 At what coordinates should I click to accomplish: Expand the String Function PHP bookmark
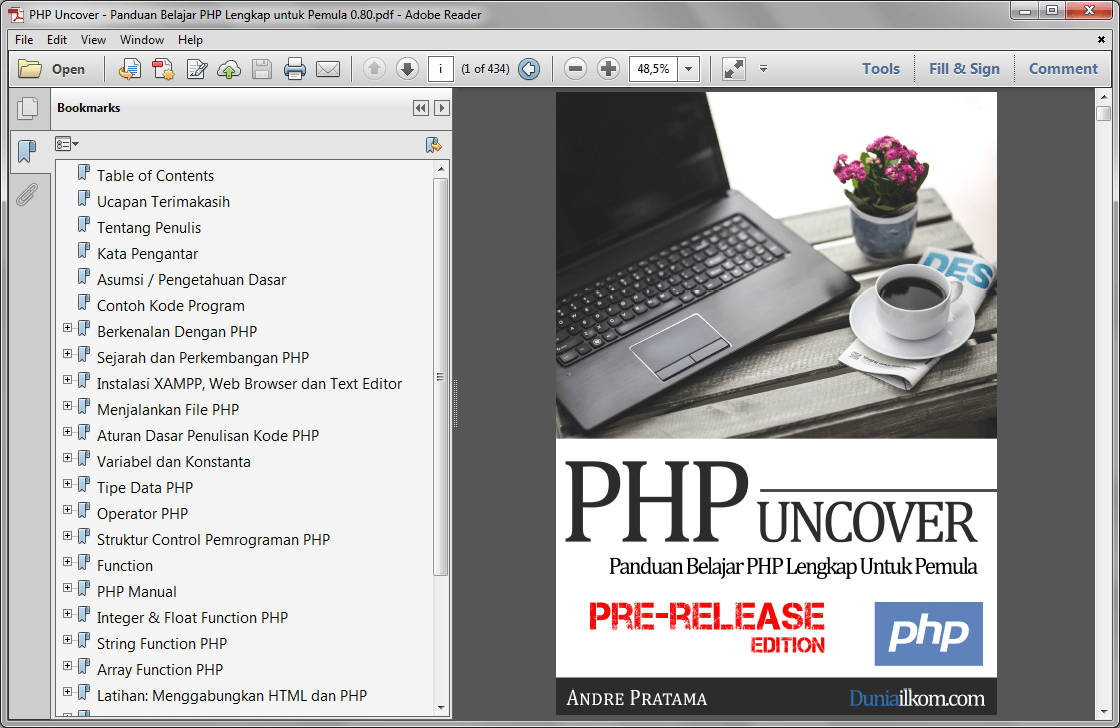[67, 639]
